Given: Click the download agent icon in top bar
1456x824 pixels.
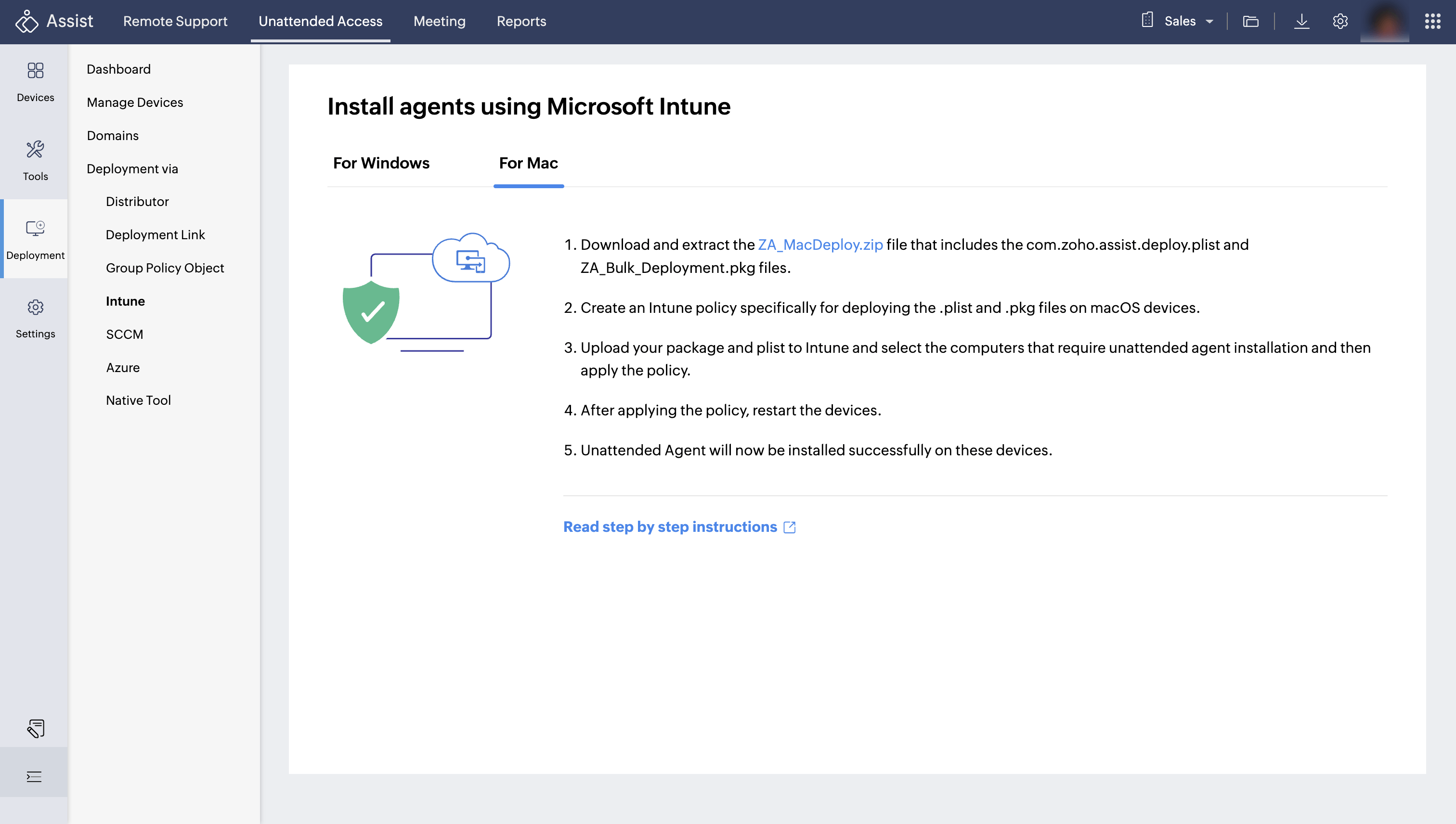Looking at the screenshot, I should [1302, 21].
